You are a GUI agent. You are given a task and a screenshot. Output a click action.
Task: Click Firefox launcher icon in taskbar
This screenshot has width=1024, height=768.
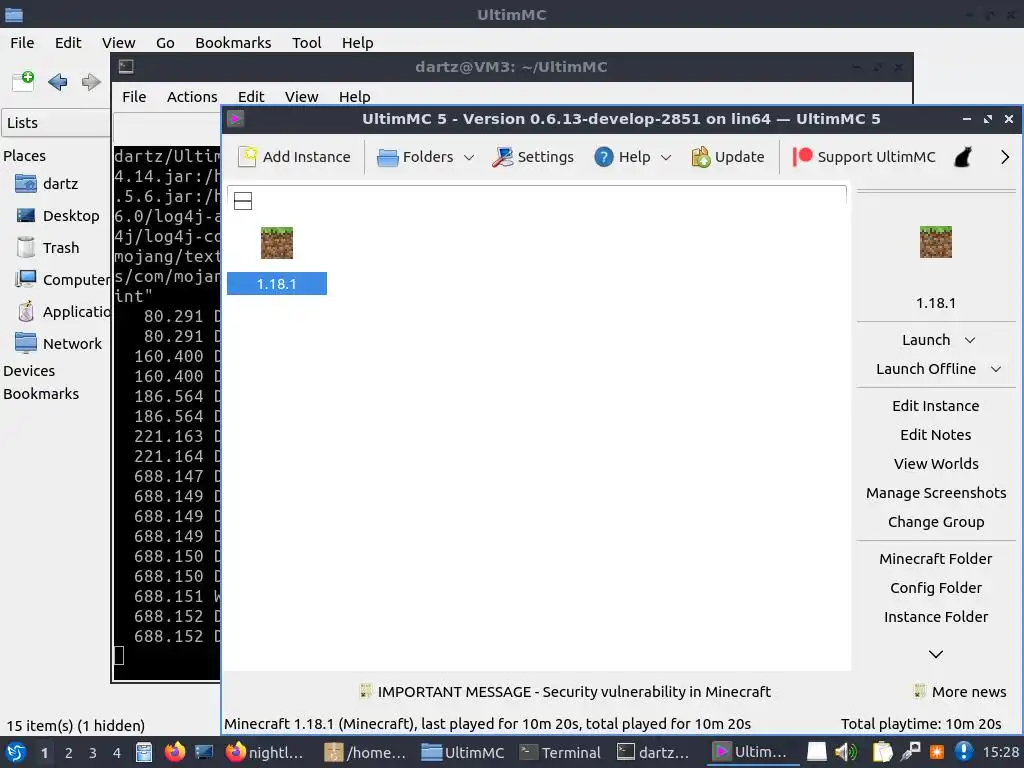[x=174, y=752]
